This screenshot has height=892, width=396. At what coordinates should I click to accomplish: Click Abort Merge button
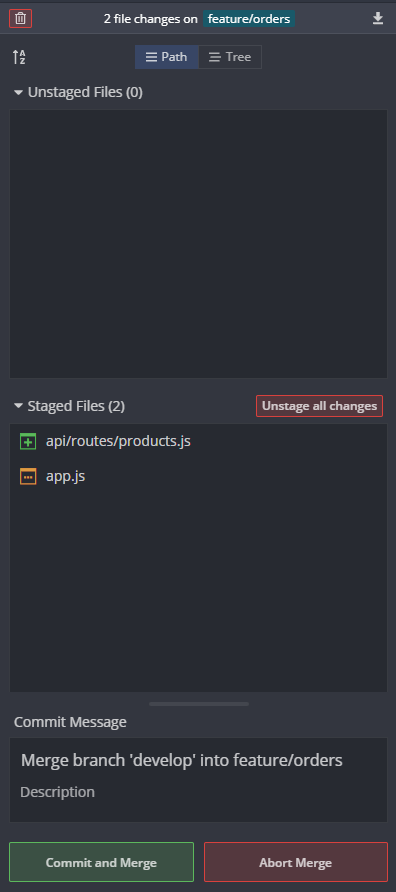[295, 862]
